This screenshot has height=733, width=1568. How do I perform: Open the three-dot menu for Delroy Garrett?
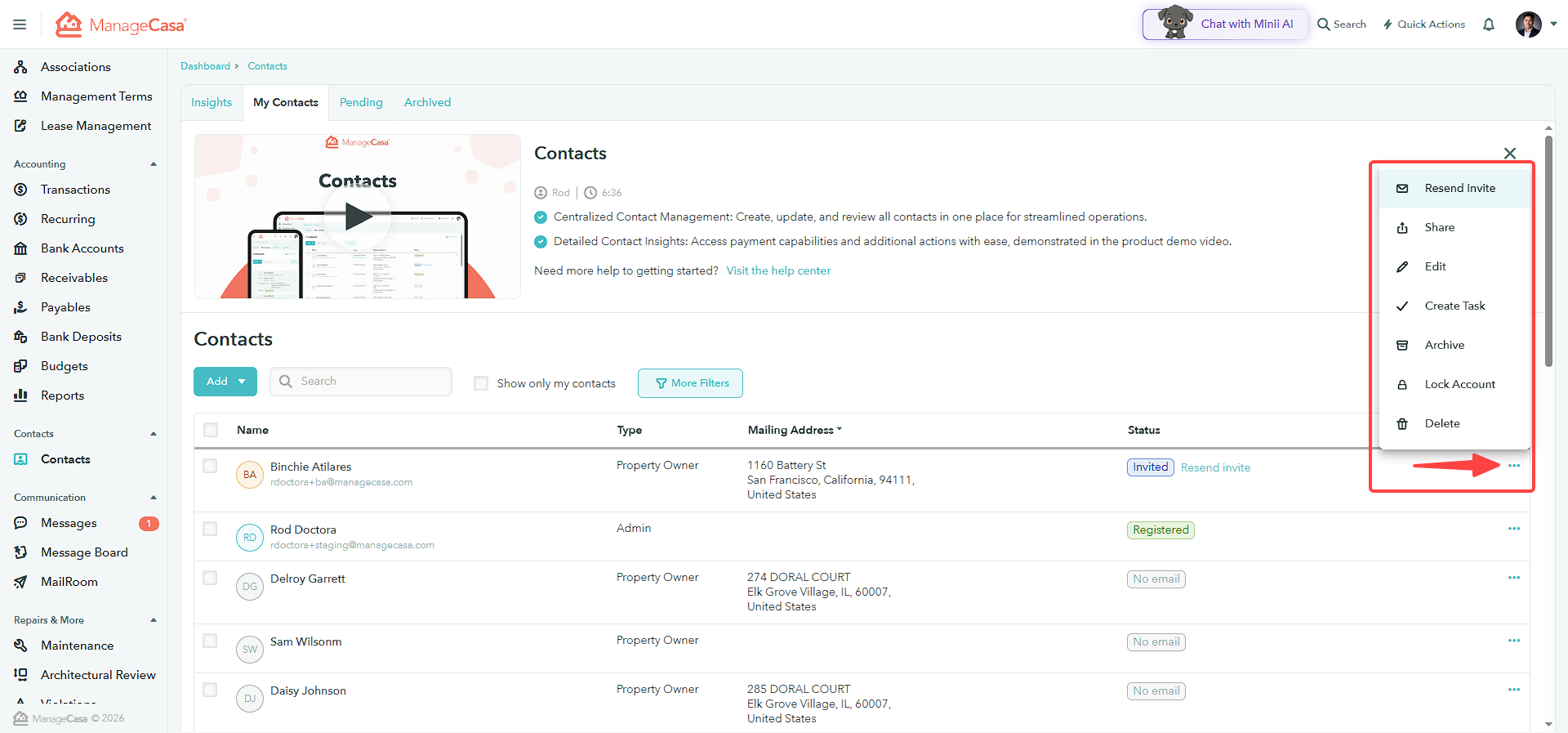[1514, 578]
